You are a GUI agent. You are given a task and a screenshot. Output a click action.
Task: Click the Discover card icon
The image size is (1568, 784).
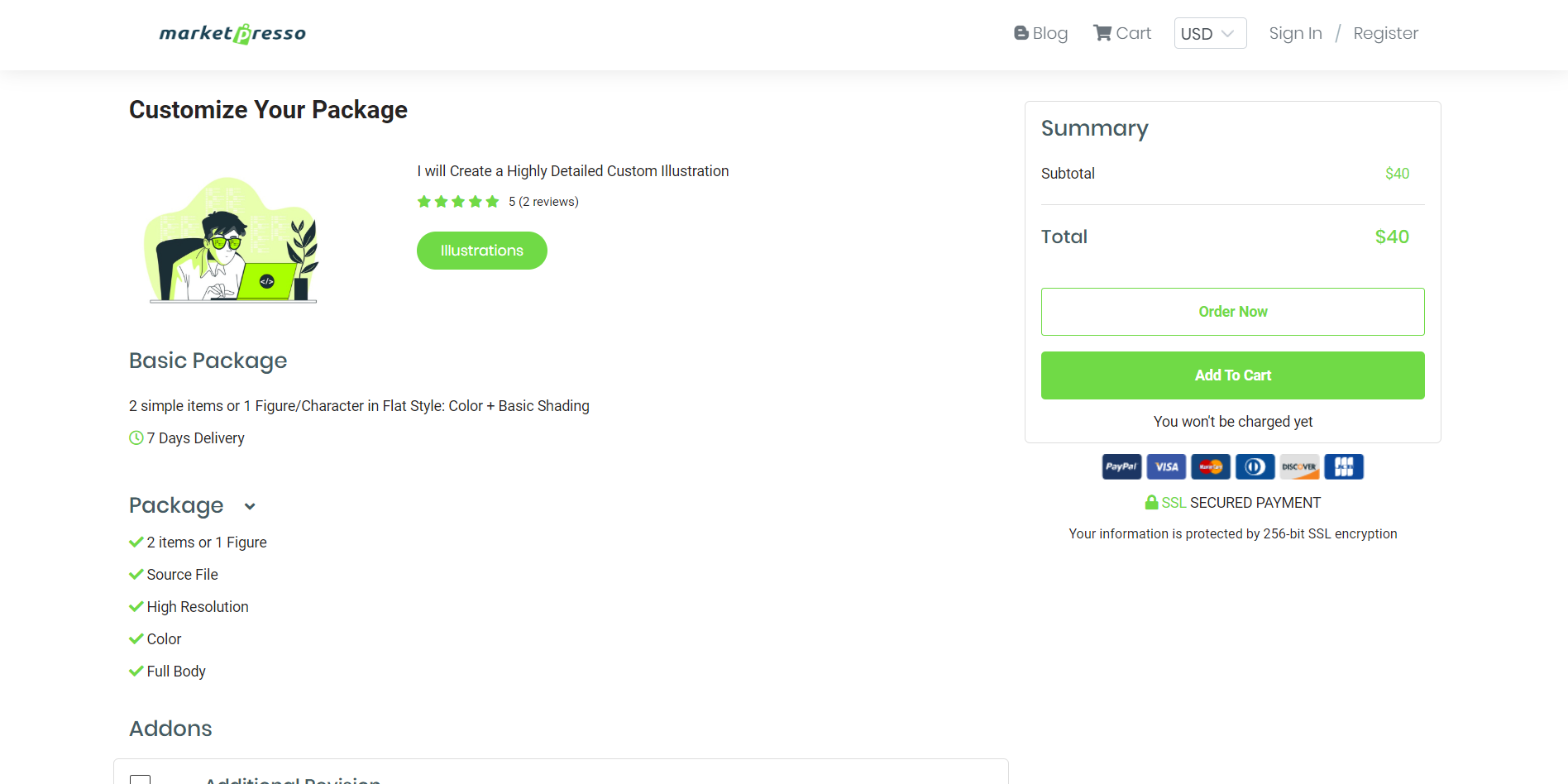(1299, 466)
